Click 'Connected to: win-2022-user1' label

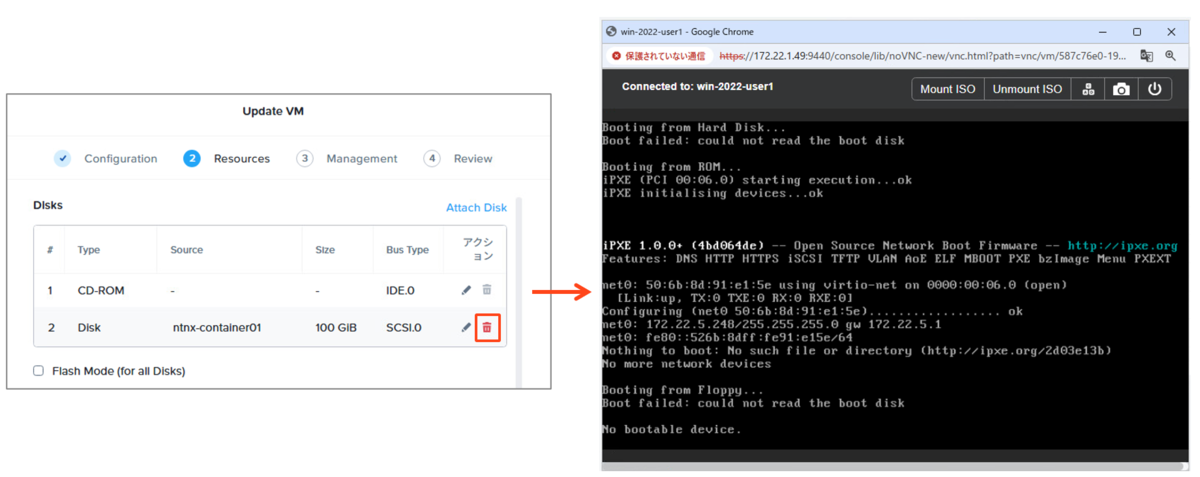click(x=697, y=87)
